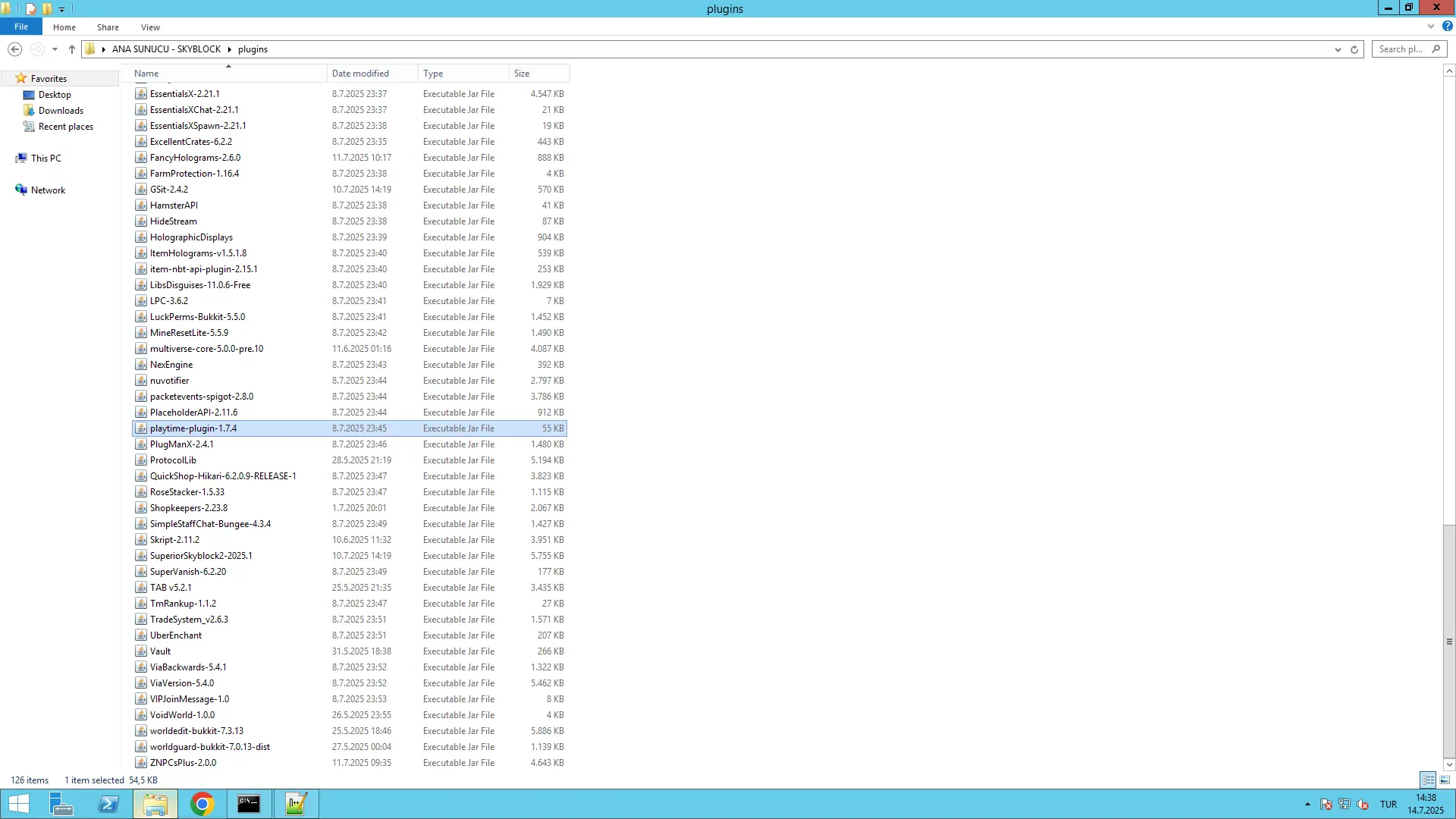Viewport: 1456px width, 819px height.
Task: Refresh the plugins folder
Action: pyautogui.click(x=1354, y=49)
